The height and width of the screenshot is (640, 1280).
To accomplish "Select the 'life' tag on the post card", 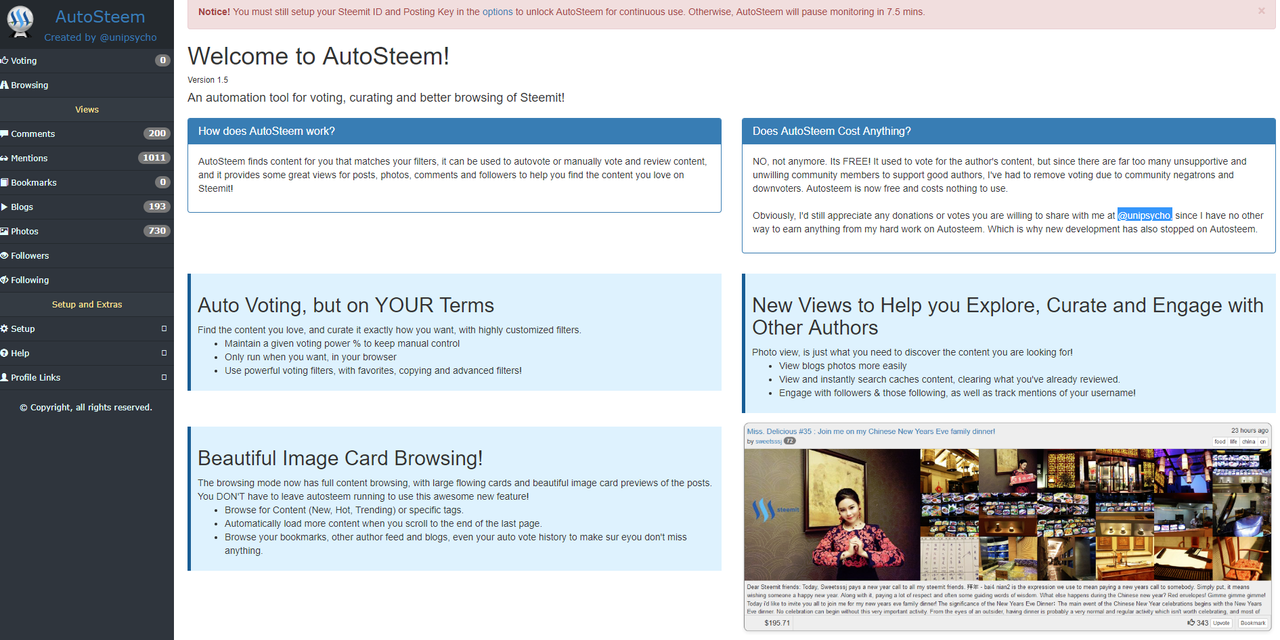I will [1234, 441].
